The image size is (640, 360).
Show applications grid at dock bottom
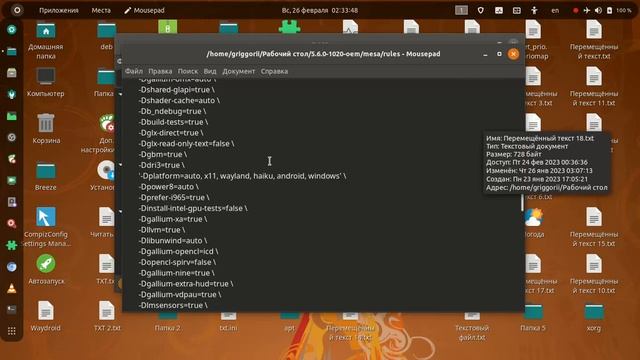coord(12,331)
